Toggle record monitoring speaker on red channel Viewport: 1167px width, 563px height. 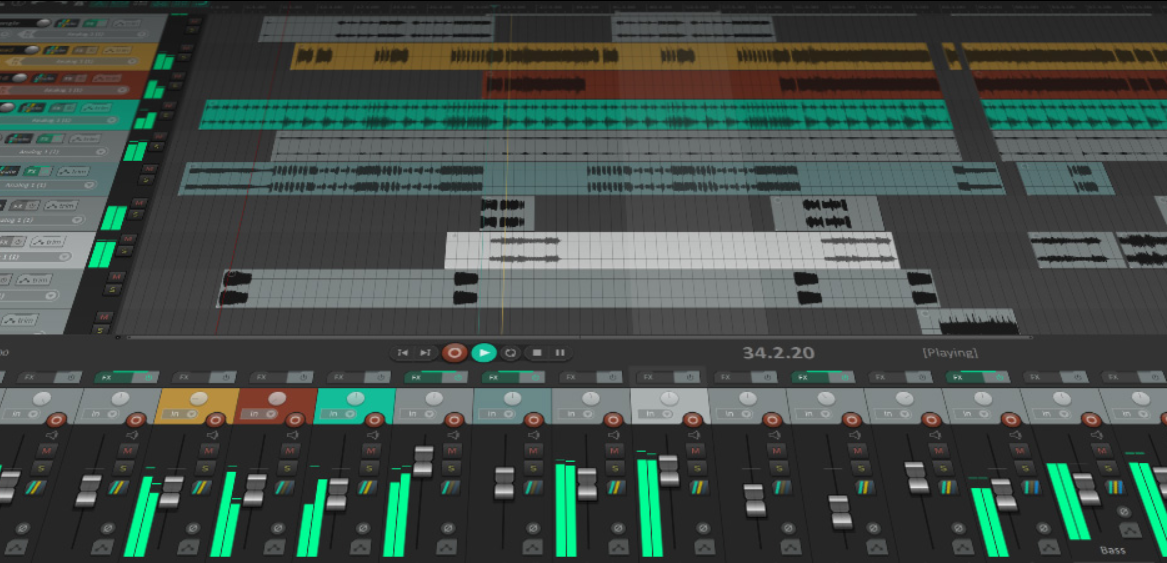292,435
